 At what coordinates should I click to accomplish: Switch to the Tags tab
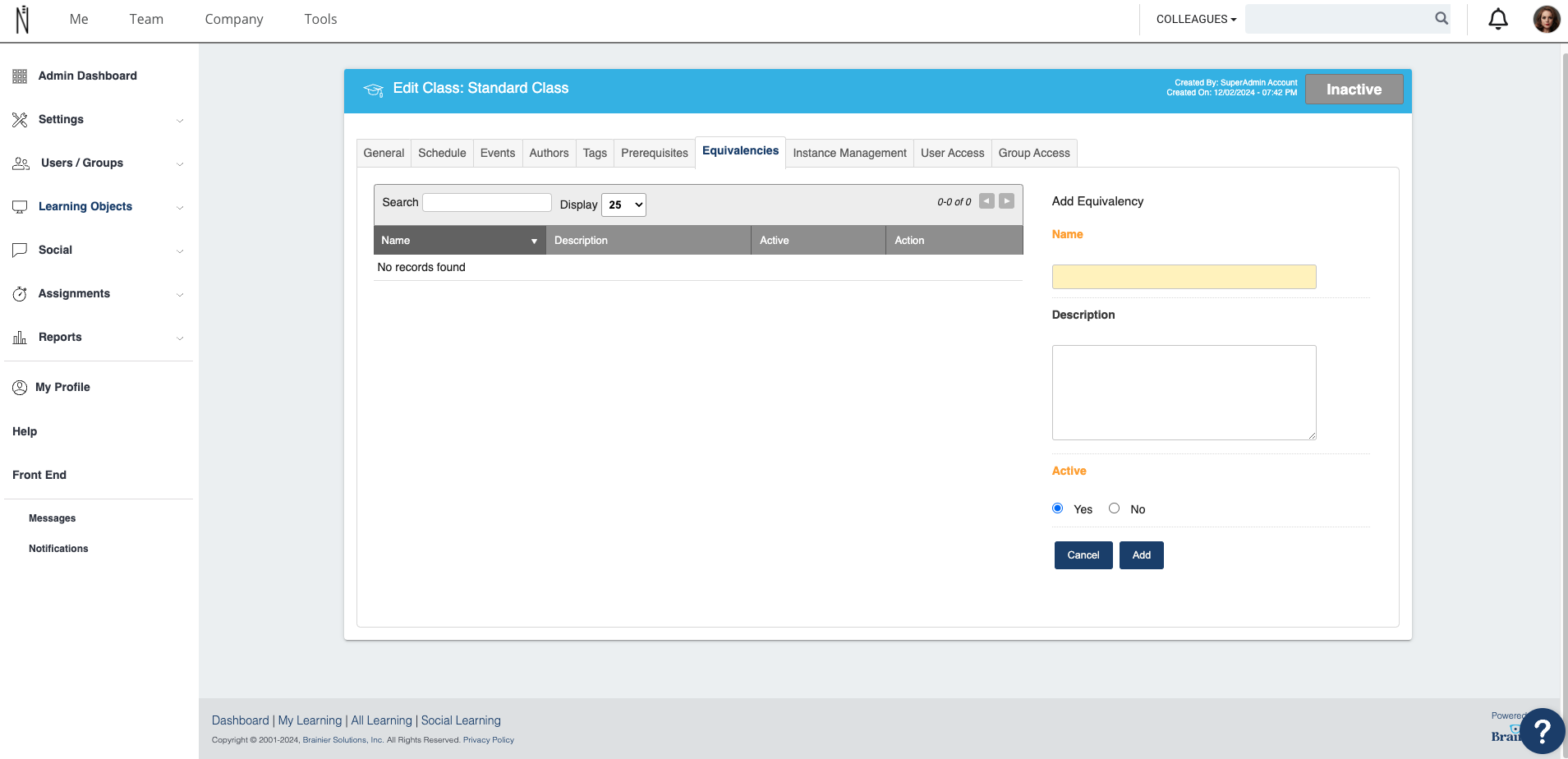tap(595, 154)
